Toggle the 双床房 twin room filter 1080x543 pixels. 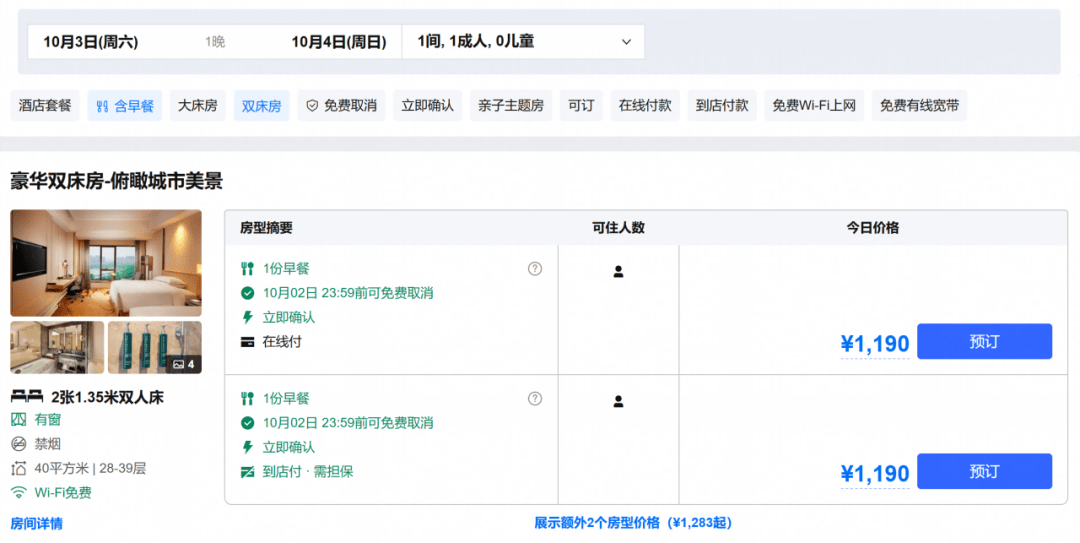262,105
